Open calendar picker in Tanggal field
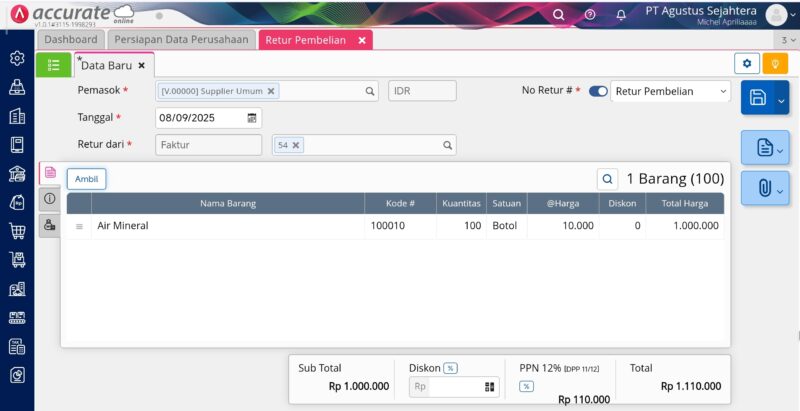The height and width of the screenshot is (411, 800). coord(252,118)
